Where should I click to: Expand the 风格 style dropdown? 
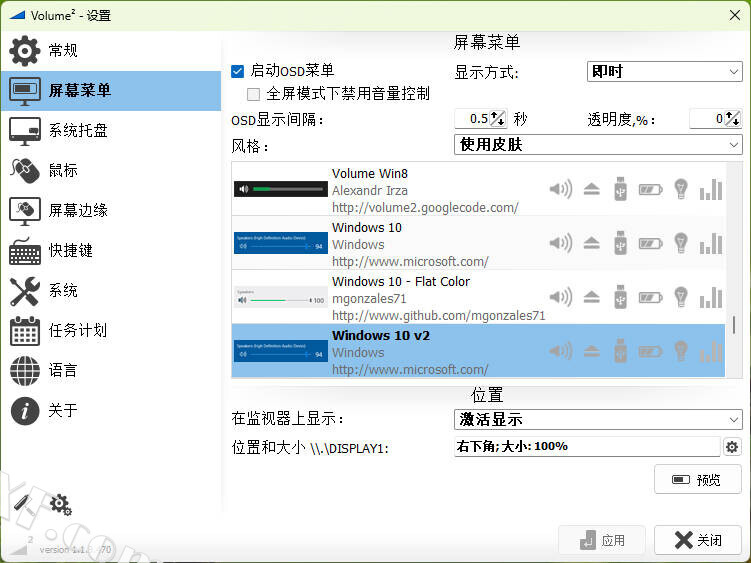click(x=598, y=145)
